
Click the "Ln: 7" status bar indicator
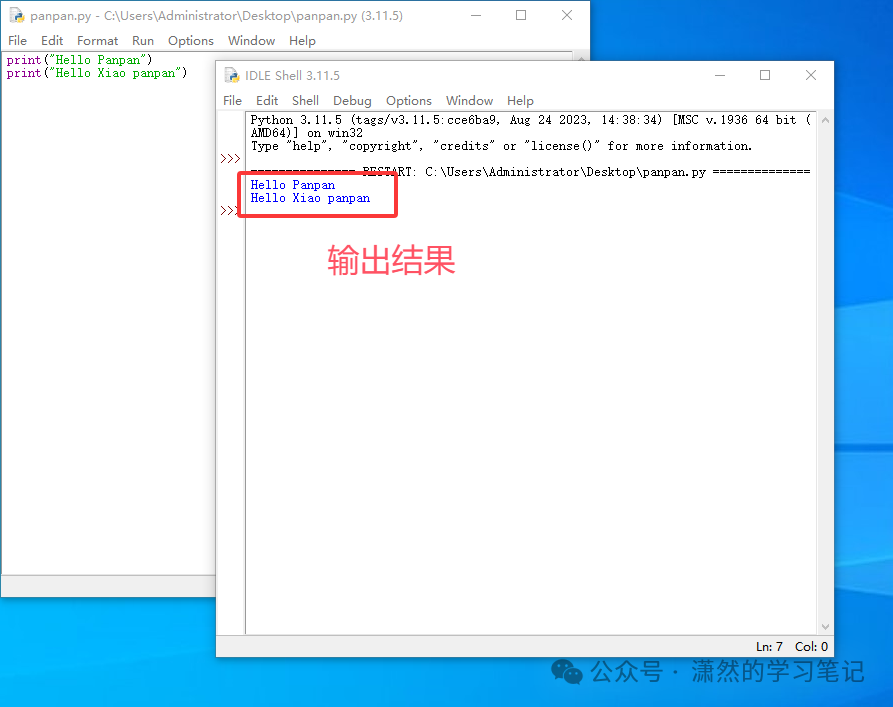[x=769, y=647]
